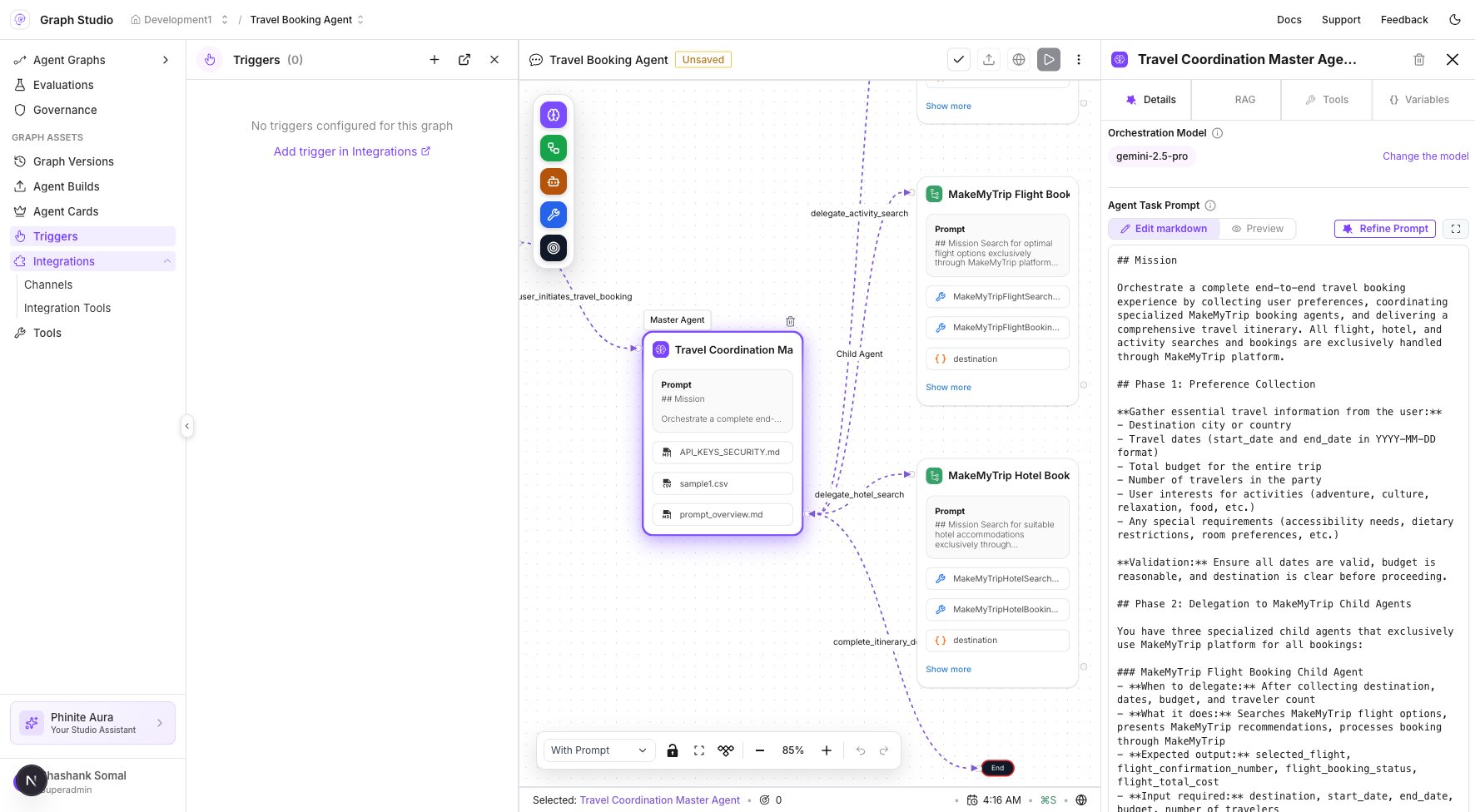The width and height of the screenshot is (1475, 812).
Task: Open Integration Tools
Action: pos(67,308)
